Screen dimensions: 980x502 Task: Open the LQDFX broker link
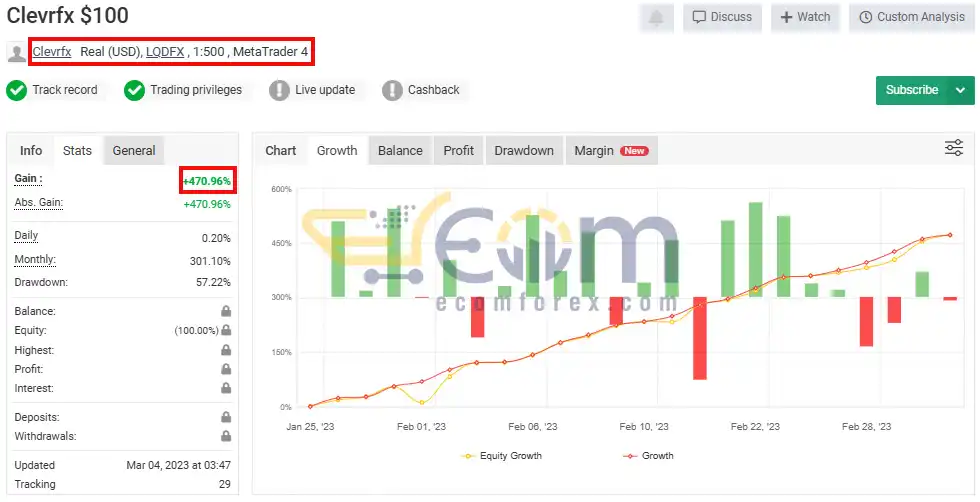point(165,52)
